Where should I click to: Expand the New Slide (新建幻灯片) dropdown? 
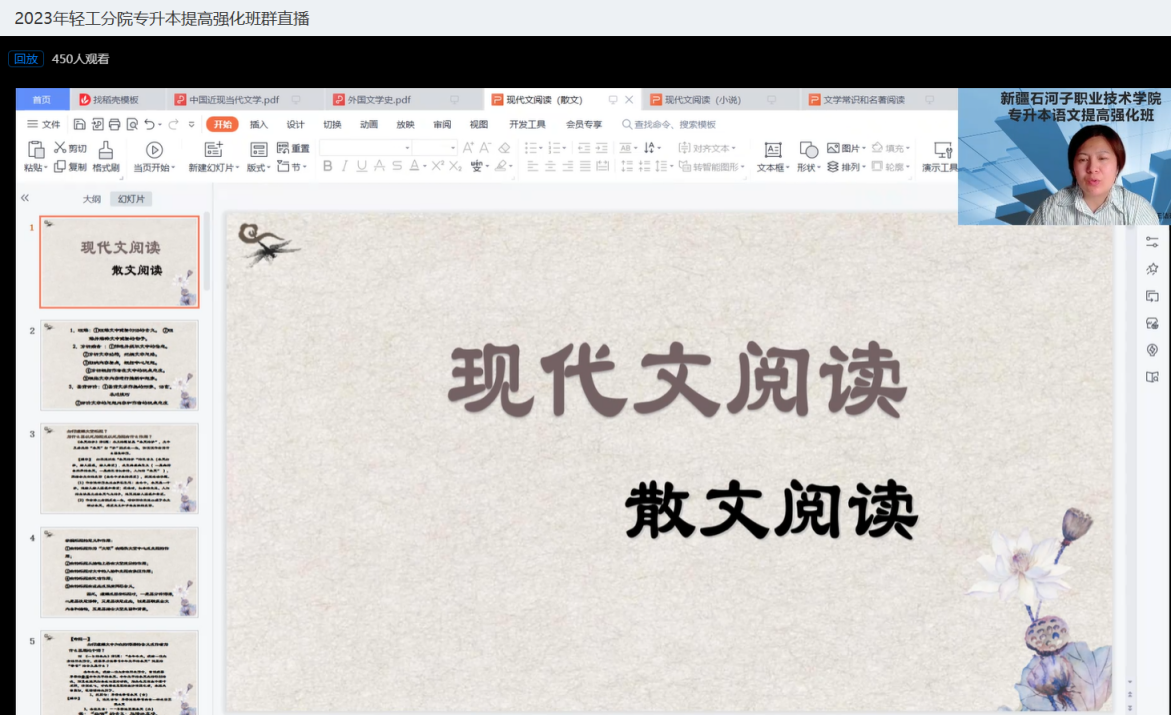pos(213,168)
